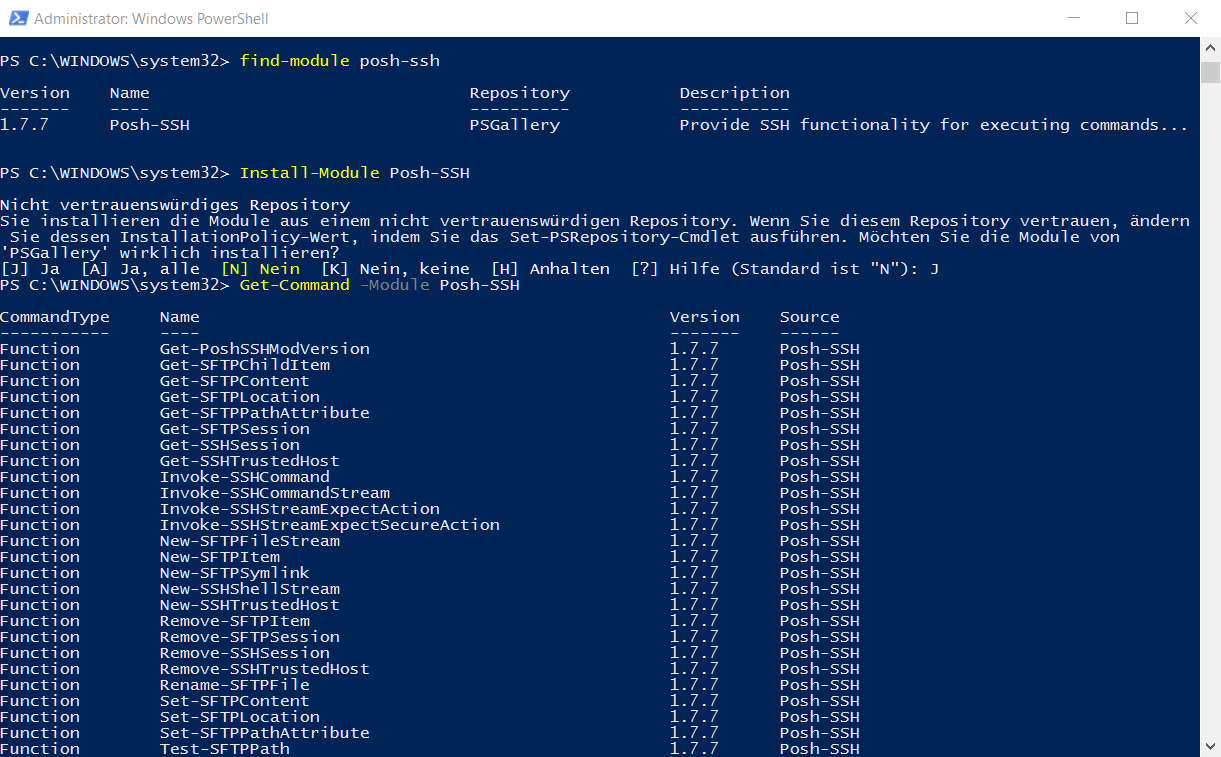Viewport: 1221px width, 757px height.
Task: Click Get-SSHSession function name
Action: point(230,445)
